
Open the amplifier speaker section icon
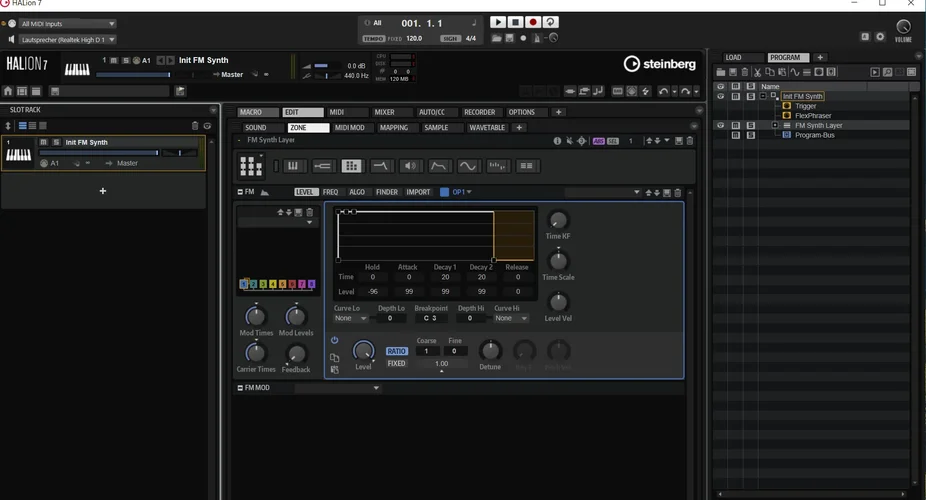[x=409, y=166]
